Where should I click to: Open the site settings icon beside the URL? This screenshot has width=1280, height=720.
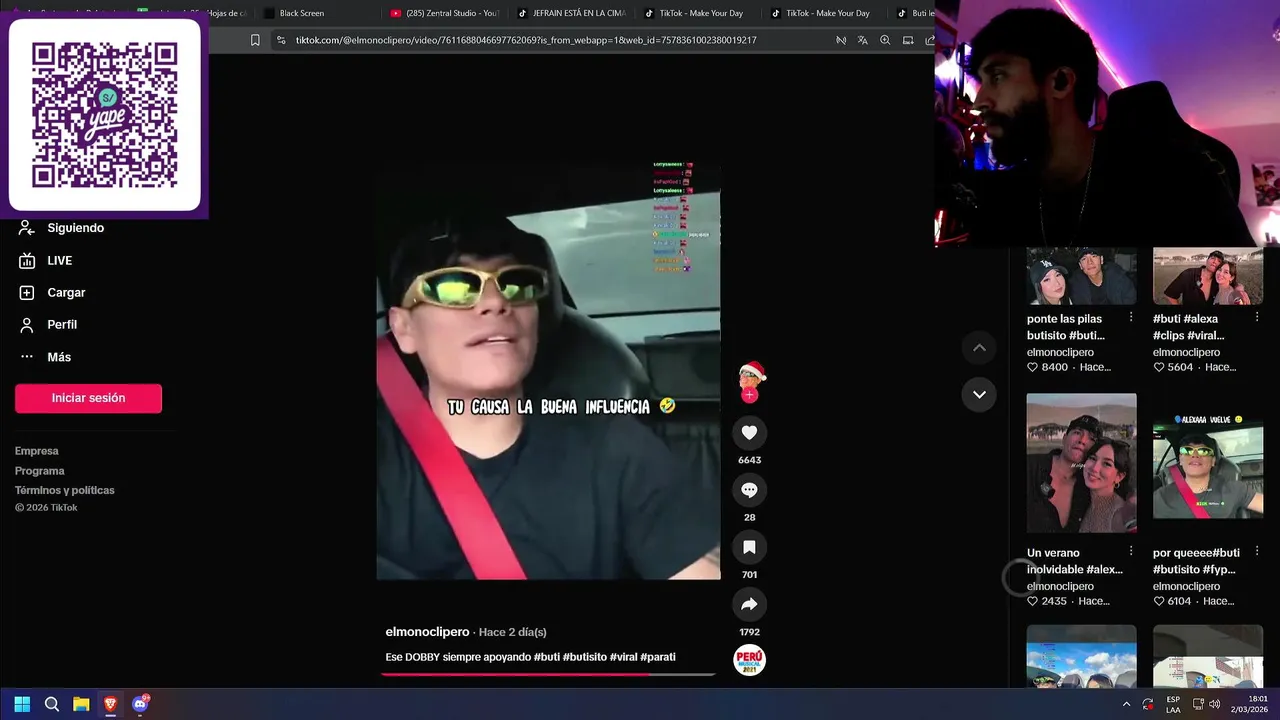[x=281, y=40]
